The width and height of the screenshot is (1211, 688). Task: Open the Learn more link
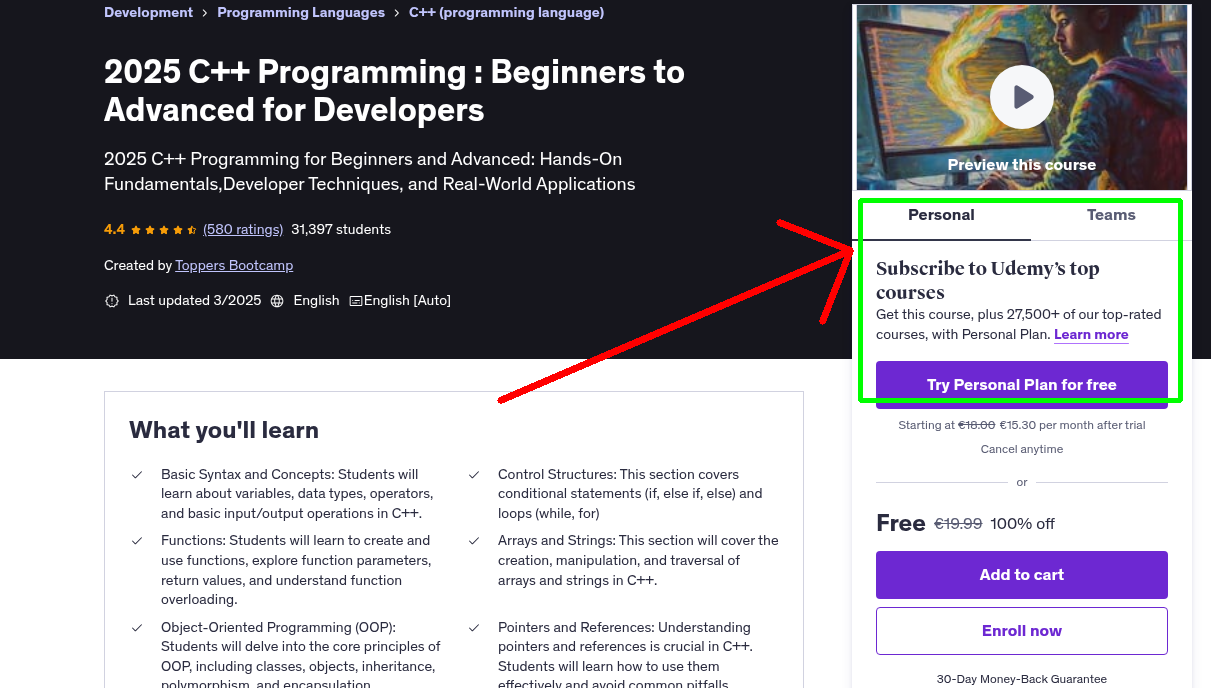tap(1090, 334)
